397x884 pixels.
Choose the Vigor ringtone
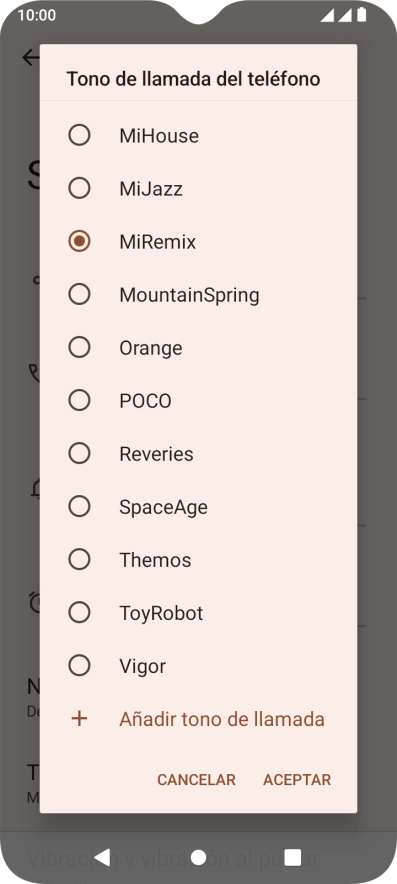pyautogui.click(x=198, y=665)
